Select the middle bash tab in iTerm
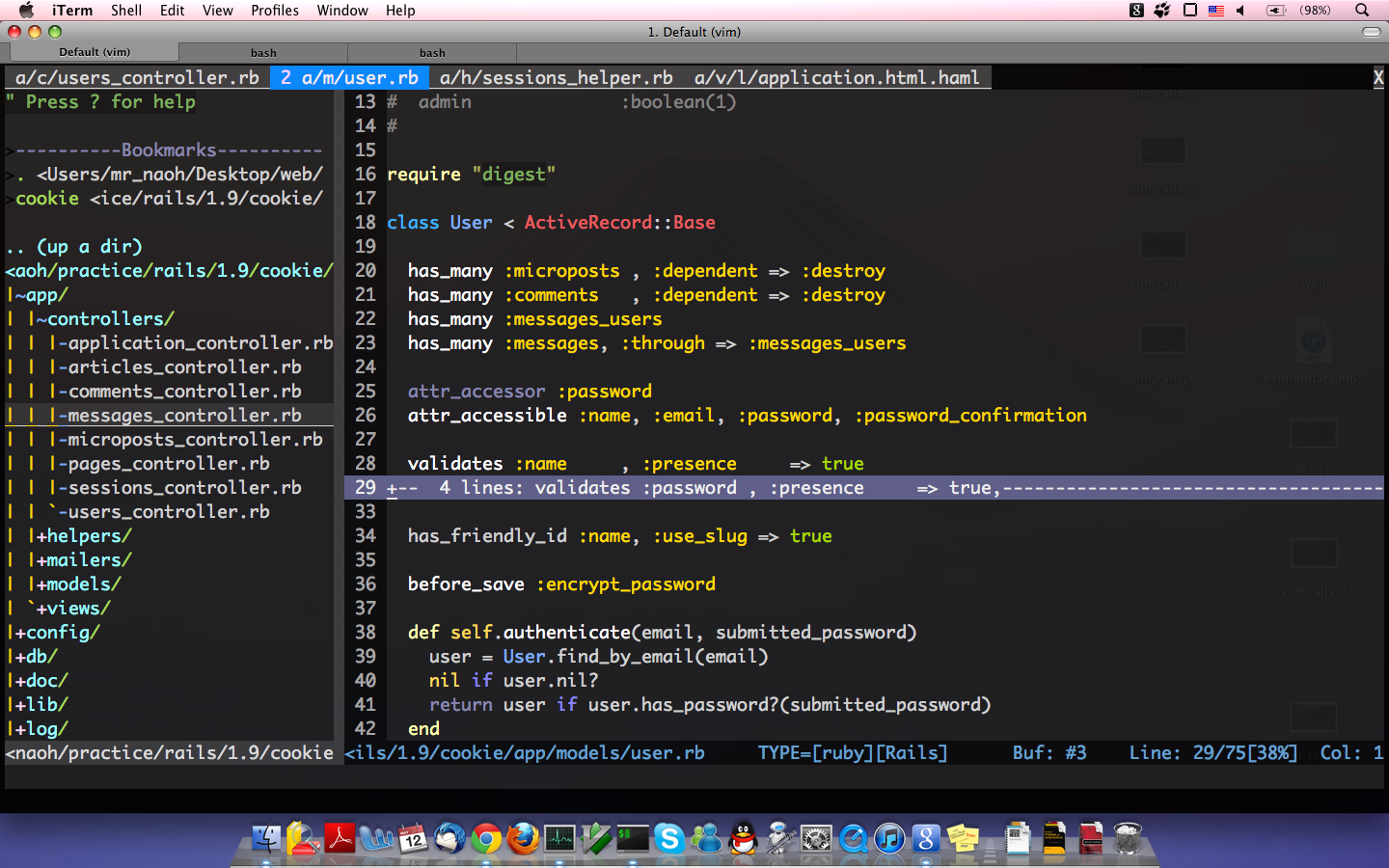1389x868 pixels. tap(262, 52)
